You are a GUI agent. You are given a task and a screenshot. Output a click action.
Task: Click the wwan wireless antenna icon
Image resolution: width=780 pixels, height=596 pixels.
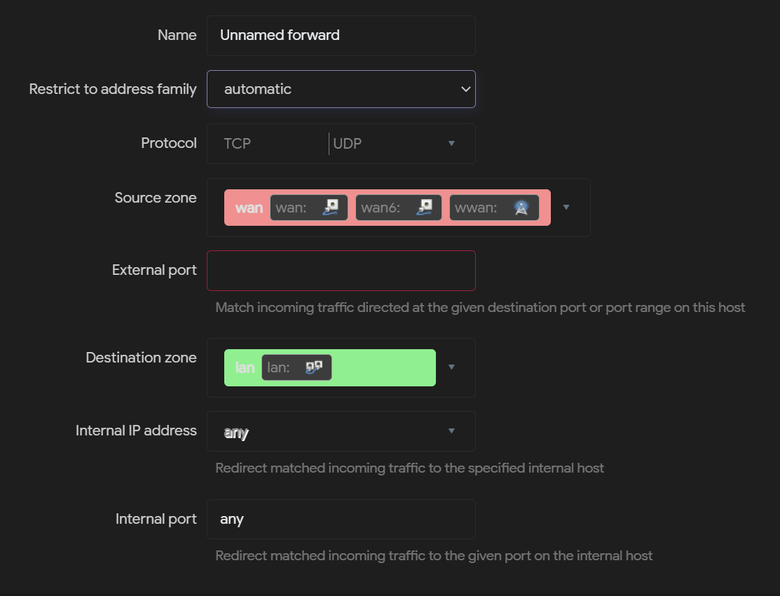521,207
